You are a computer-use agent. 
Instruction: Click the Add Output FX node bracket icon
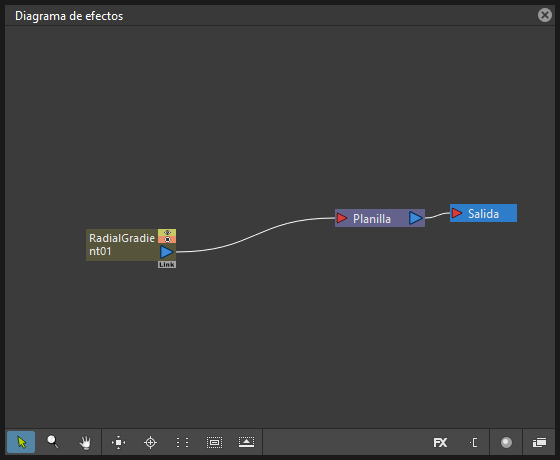click(473, 442)
